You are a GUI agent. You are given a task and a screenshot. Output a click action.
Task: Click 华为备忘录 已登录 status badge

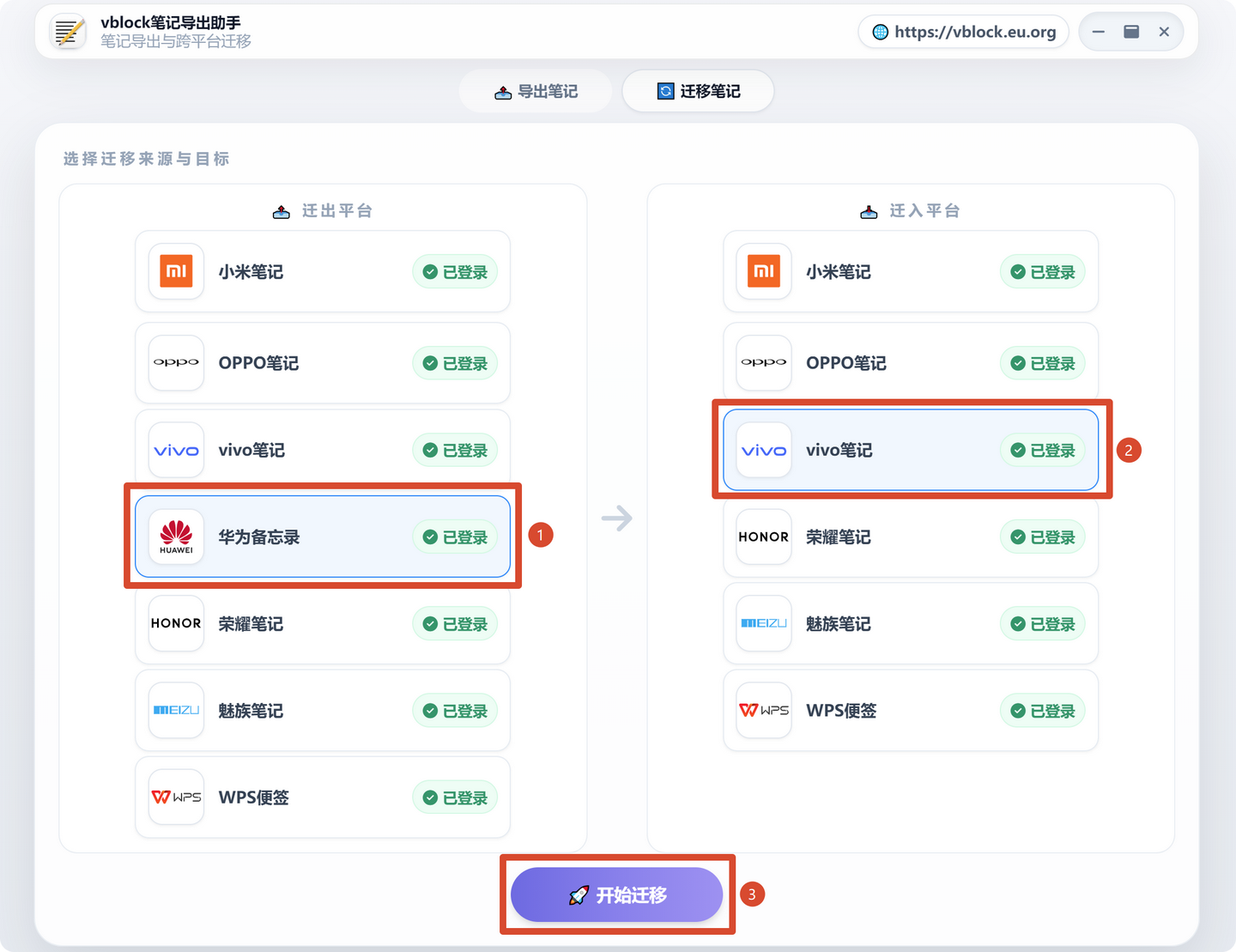[455, 537]
